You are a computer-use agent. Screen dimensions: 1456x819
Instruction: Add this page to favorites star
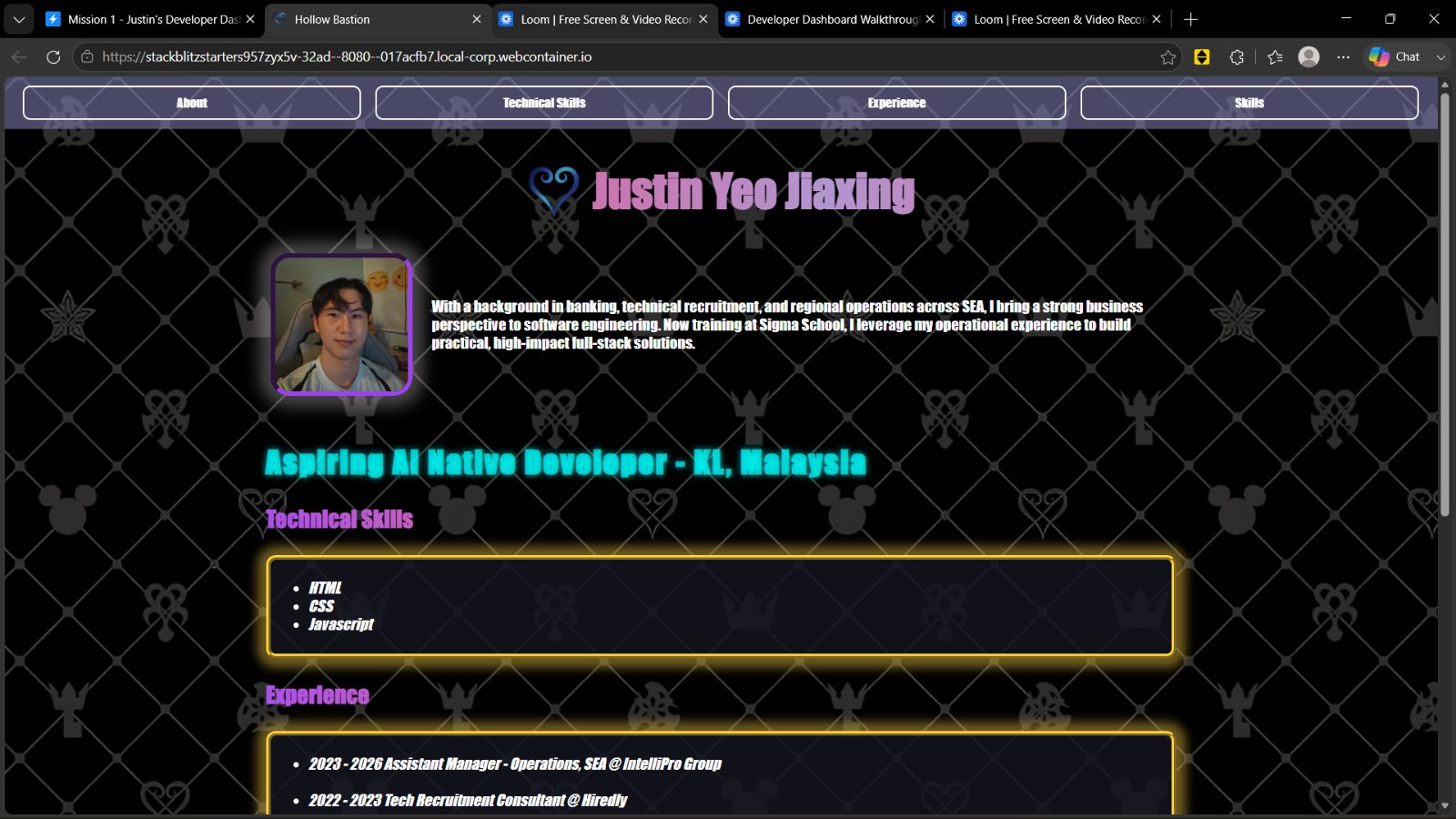[x=1168, y=57]
